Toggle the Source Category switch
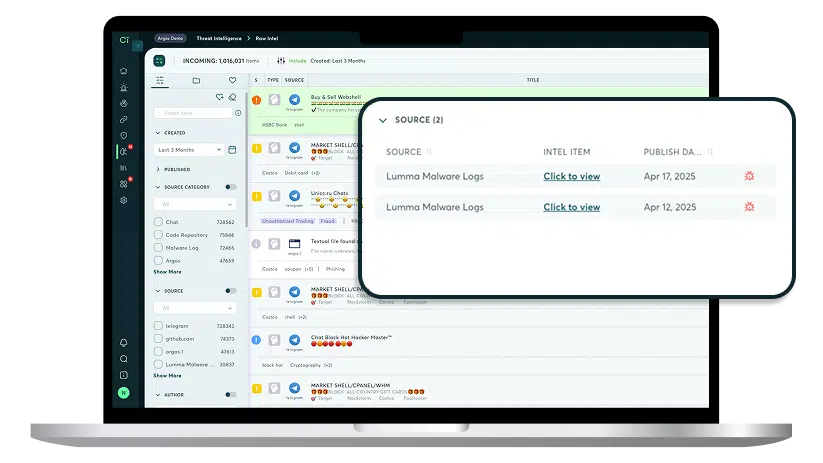 (231, 187)
